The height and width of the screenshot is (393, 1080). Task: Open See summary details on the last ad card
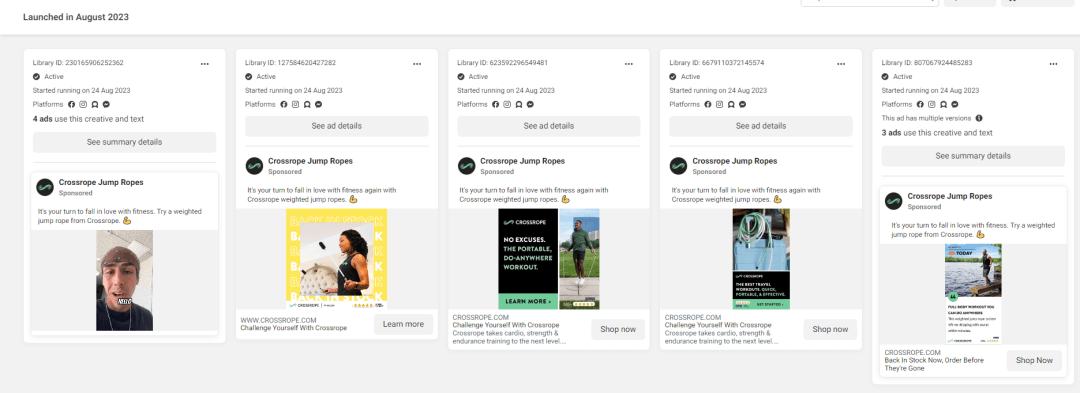point(973,156)
